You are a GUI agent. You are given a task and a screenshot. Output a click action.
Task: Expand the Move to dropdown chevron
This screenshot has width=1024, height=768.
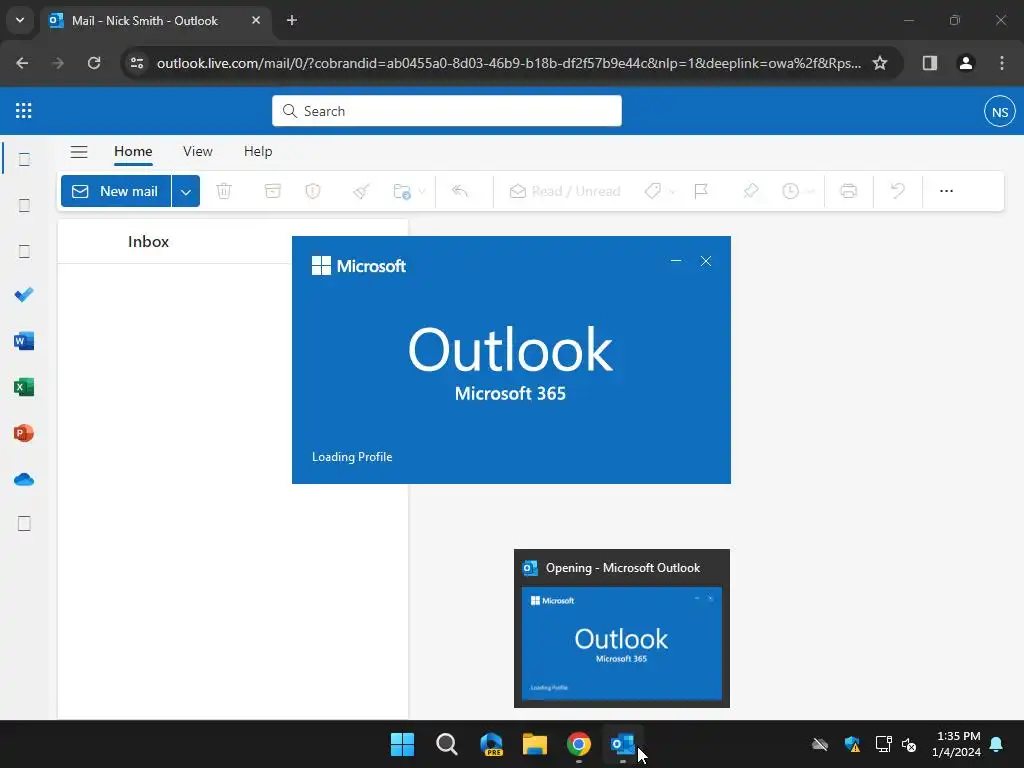(422, 191)
